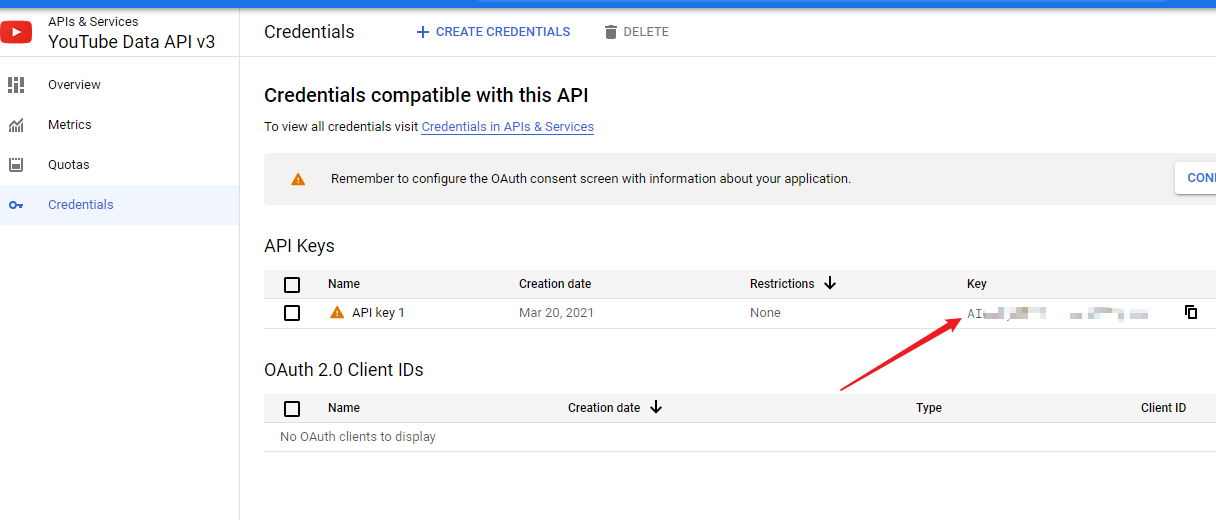
Task: Click the warning icon beside API key 1
Action: tap(337, 312)
